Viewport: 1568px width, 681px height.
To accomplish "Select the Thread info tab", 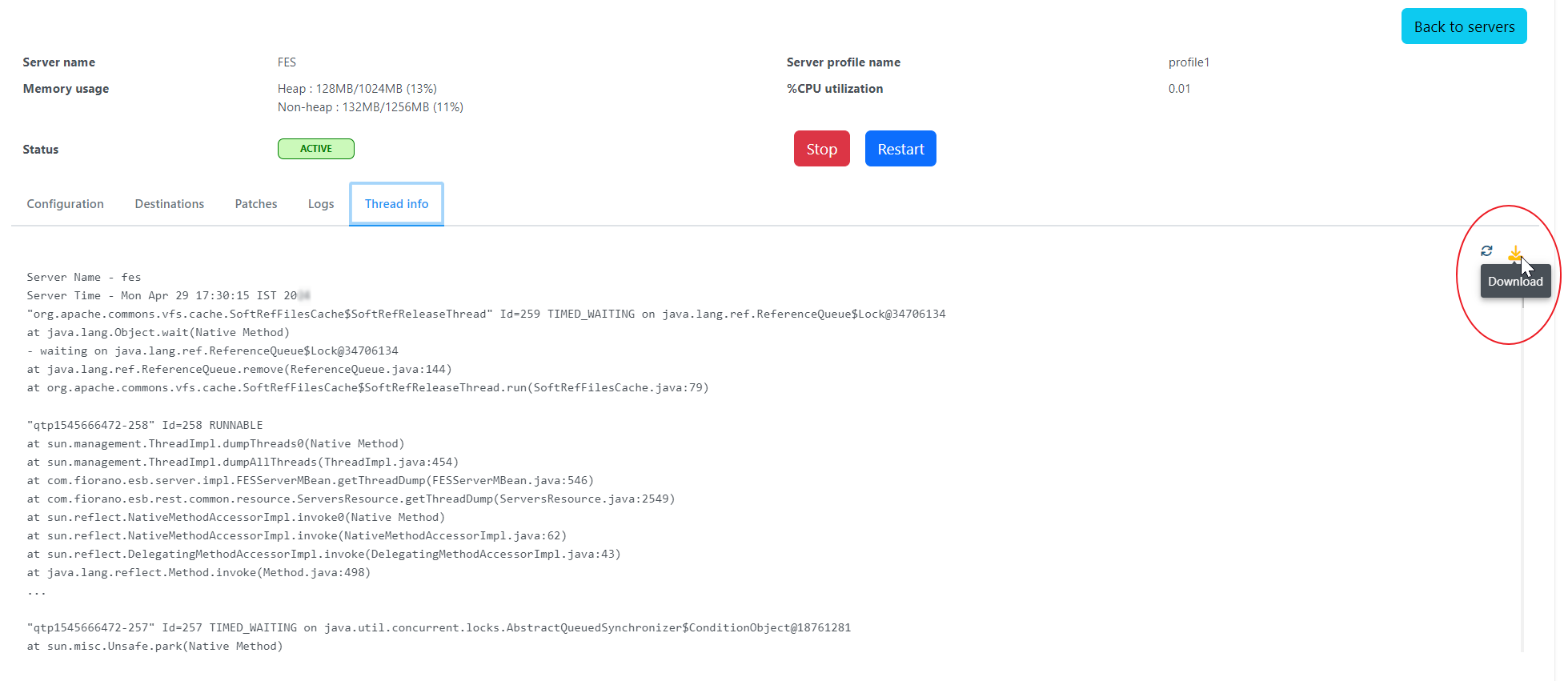I will tap(396, 204).
